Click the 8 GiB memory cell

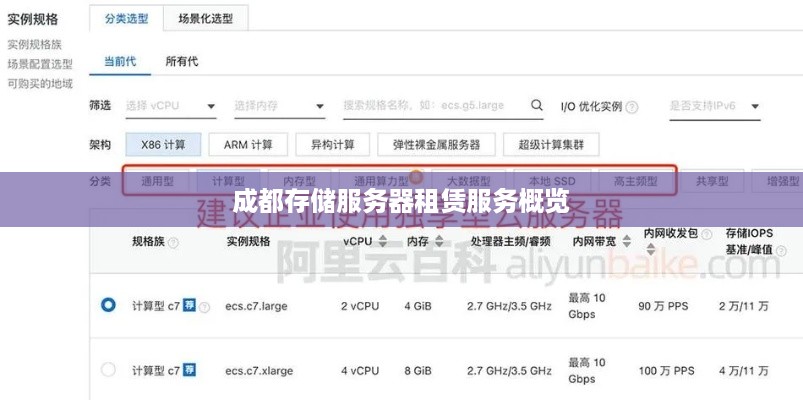[x=417, y=370]
